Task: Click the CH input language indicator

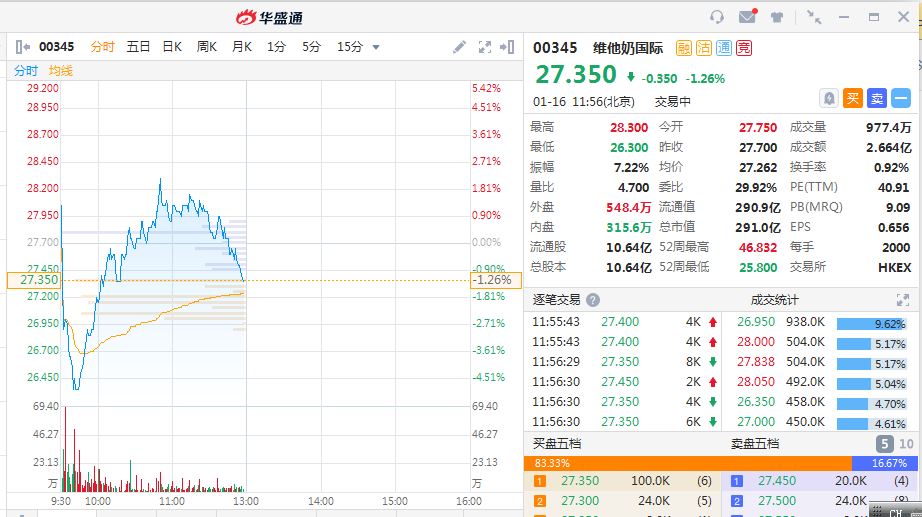Action: pos(894,512)
